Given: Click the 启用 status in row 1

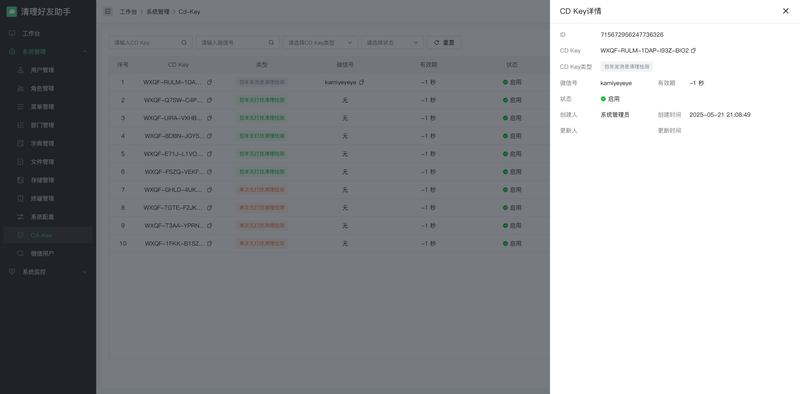Looking at the screenshot, I should (x=512, y=82).
